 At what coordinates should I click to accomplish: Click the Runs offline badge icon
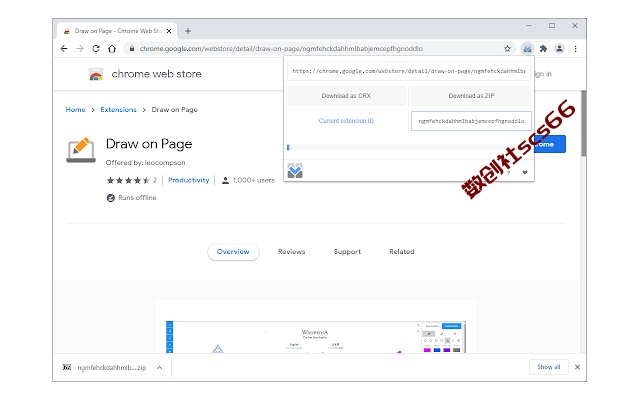(x=111, y=198)
